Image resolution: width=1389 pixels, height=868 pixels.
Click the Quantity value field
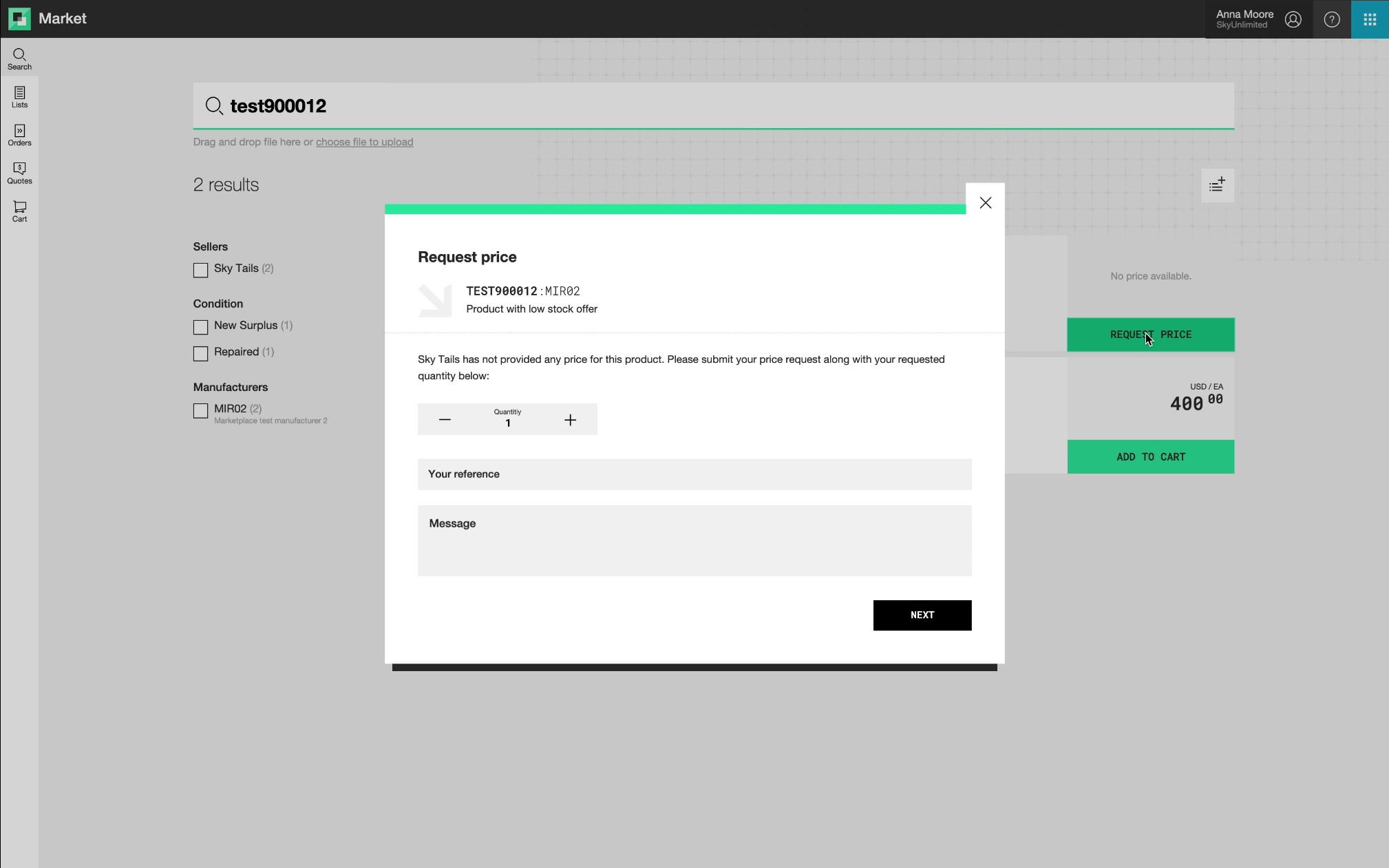tap(507, 419)
